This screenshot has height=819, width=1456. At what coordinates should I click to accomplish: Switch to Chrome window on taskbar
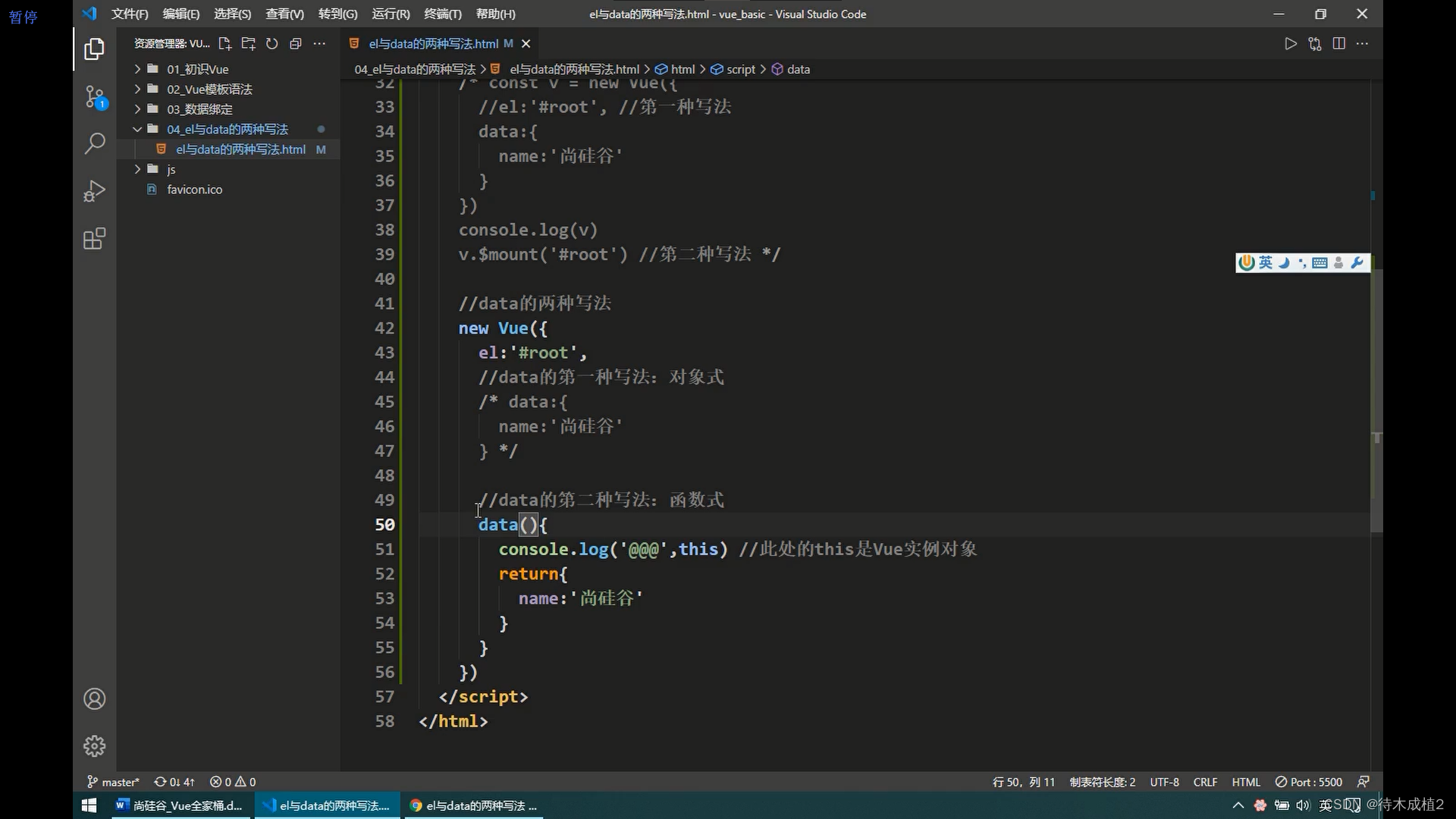(475, 805)
